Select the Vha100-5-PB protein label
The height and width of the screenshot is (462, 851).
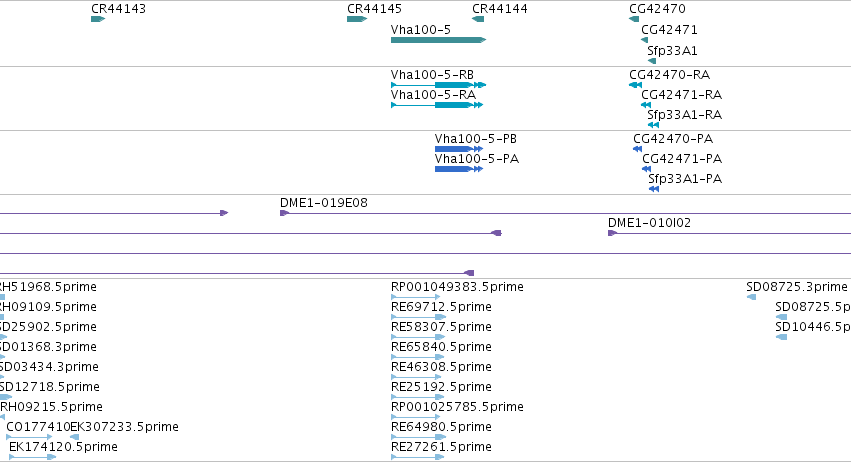pyautogui.click(x=475, y=139)
